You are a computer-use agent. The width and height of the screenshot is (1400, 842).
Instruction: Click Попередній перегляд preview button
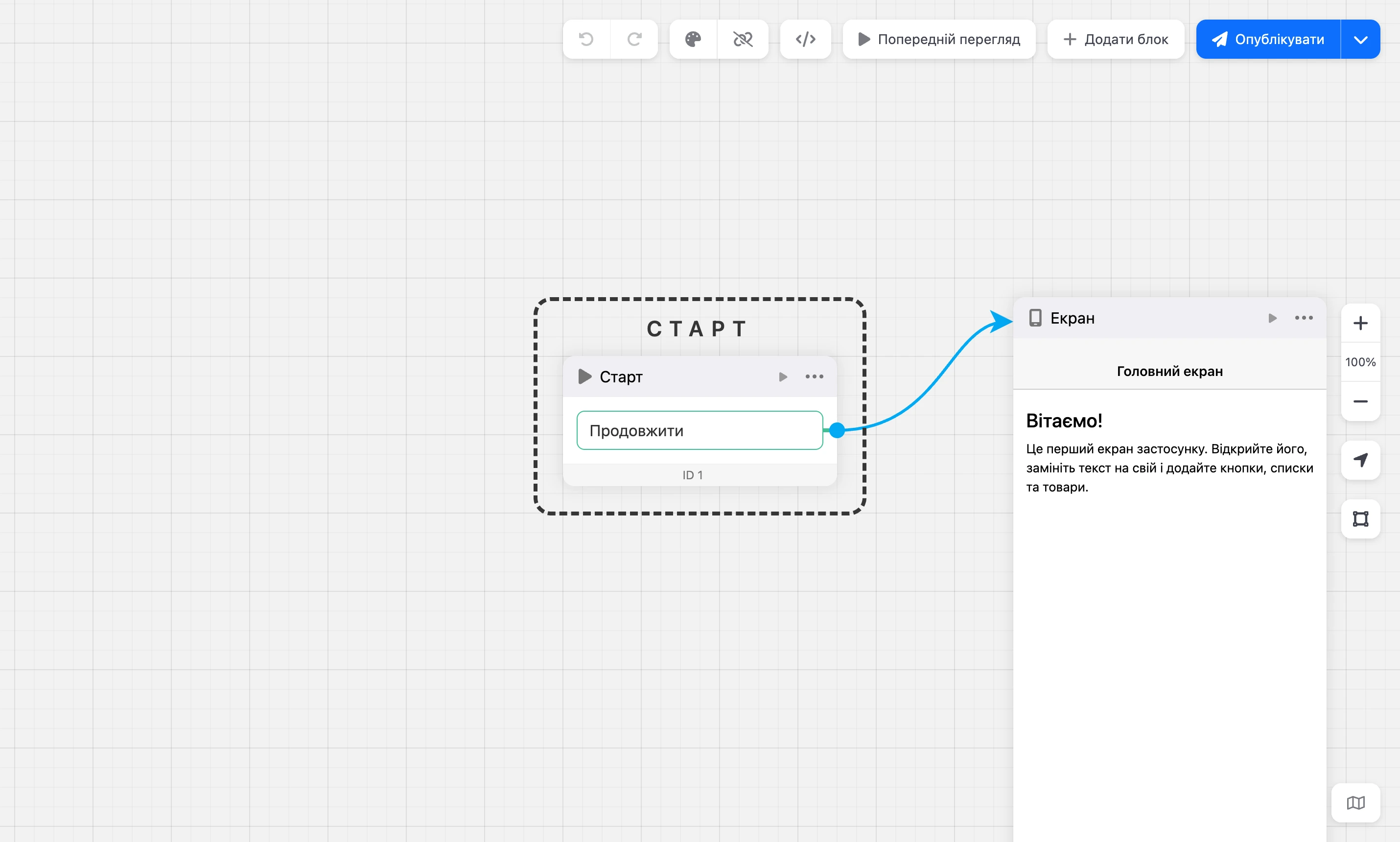[x=939, y=39]
